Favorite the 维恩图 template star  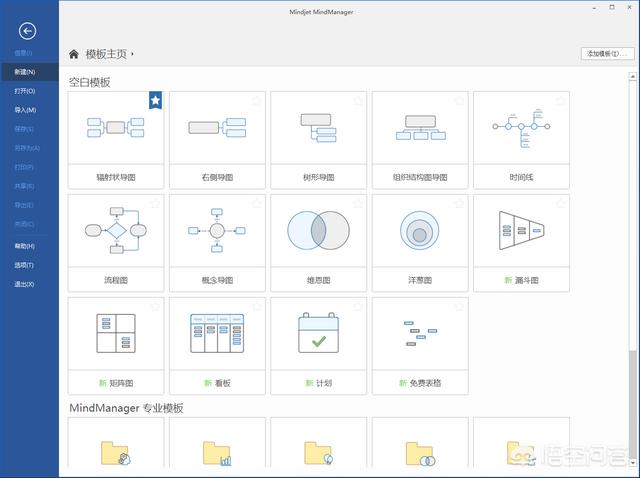tap(358, 203)
